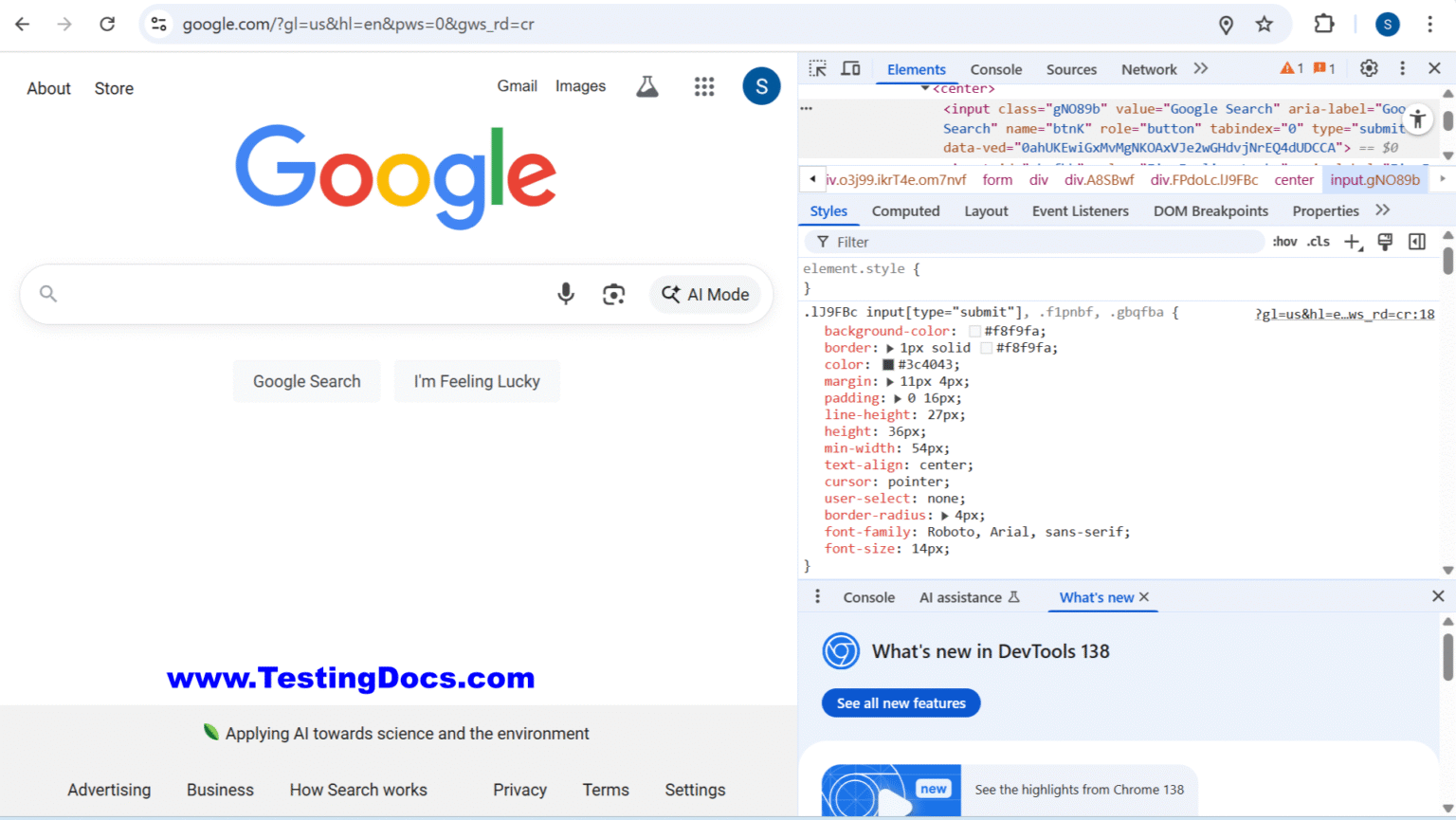1456x820 pixels.
Task: Open hidden panels with the chevron
Action: [1200, 68]
